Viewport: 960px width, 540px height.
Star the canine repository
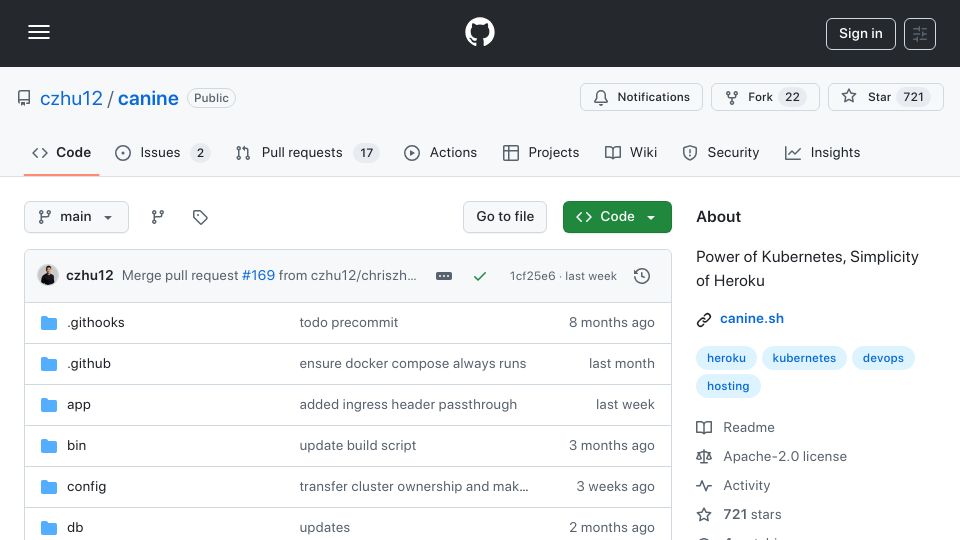(885, 97)
